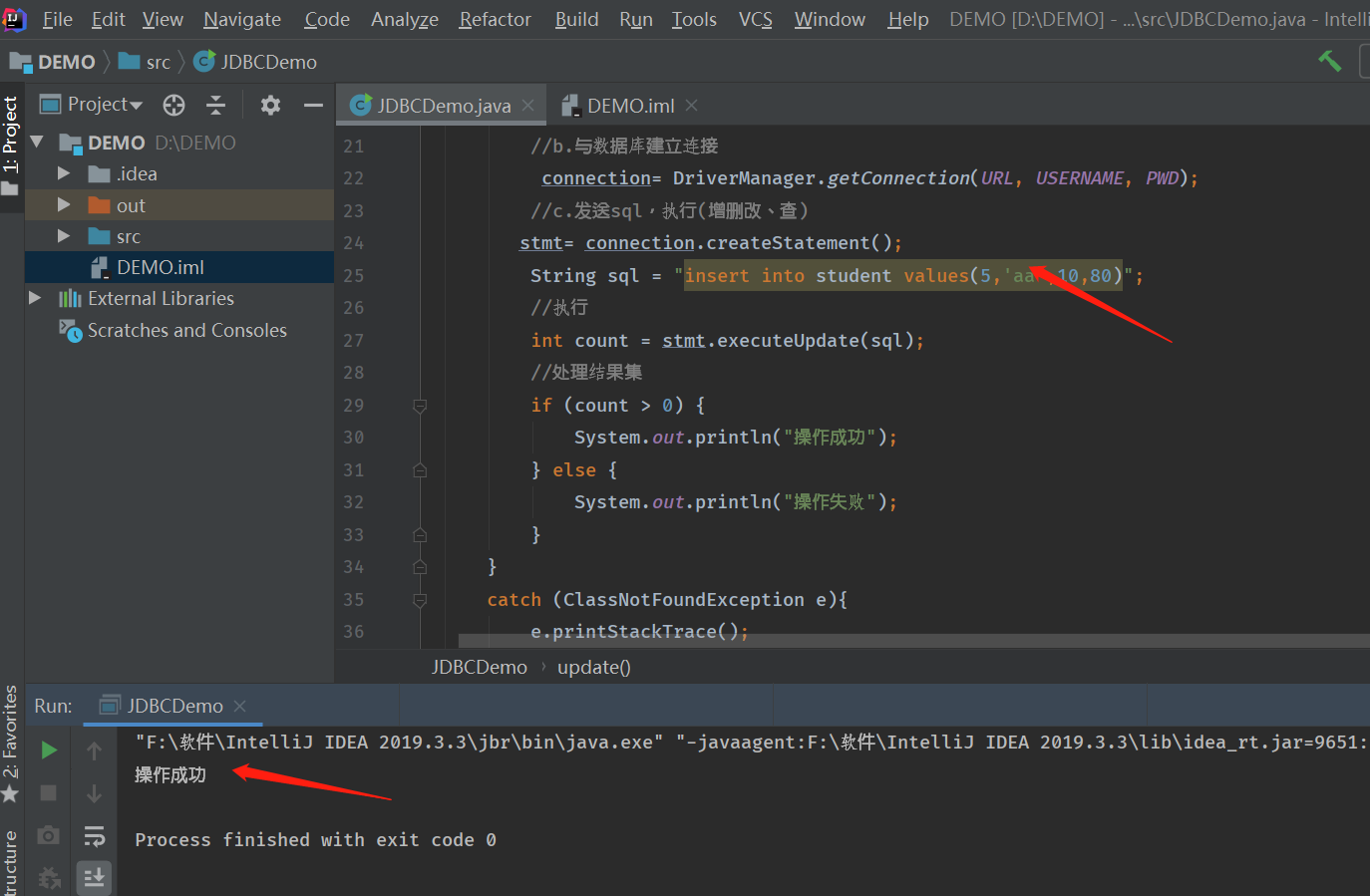Click update() in the editor breadcrumb
1370x896 pixels.
(x=593, y=667)
